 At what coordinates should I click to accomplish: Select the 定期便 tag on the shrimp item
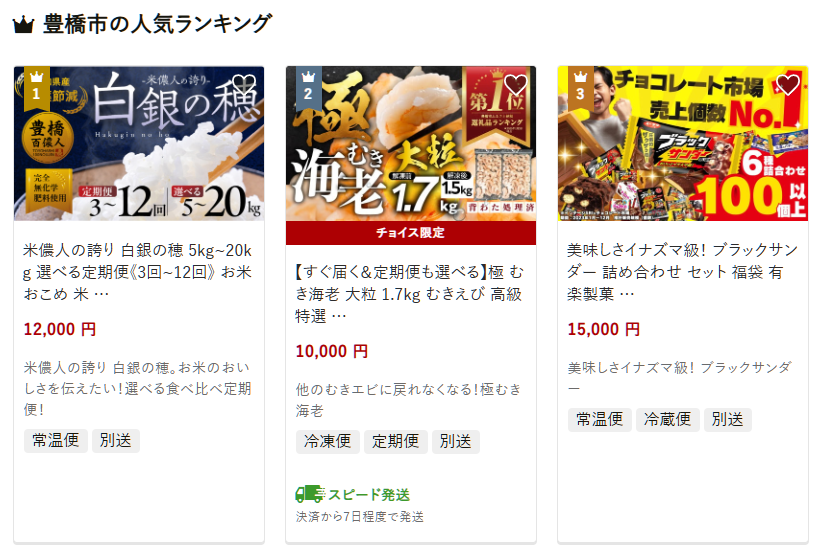396,442
